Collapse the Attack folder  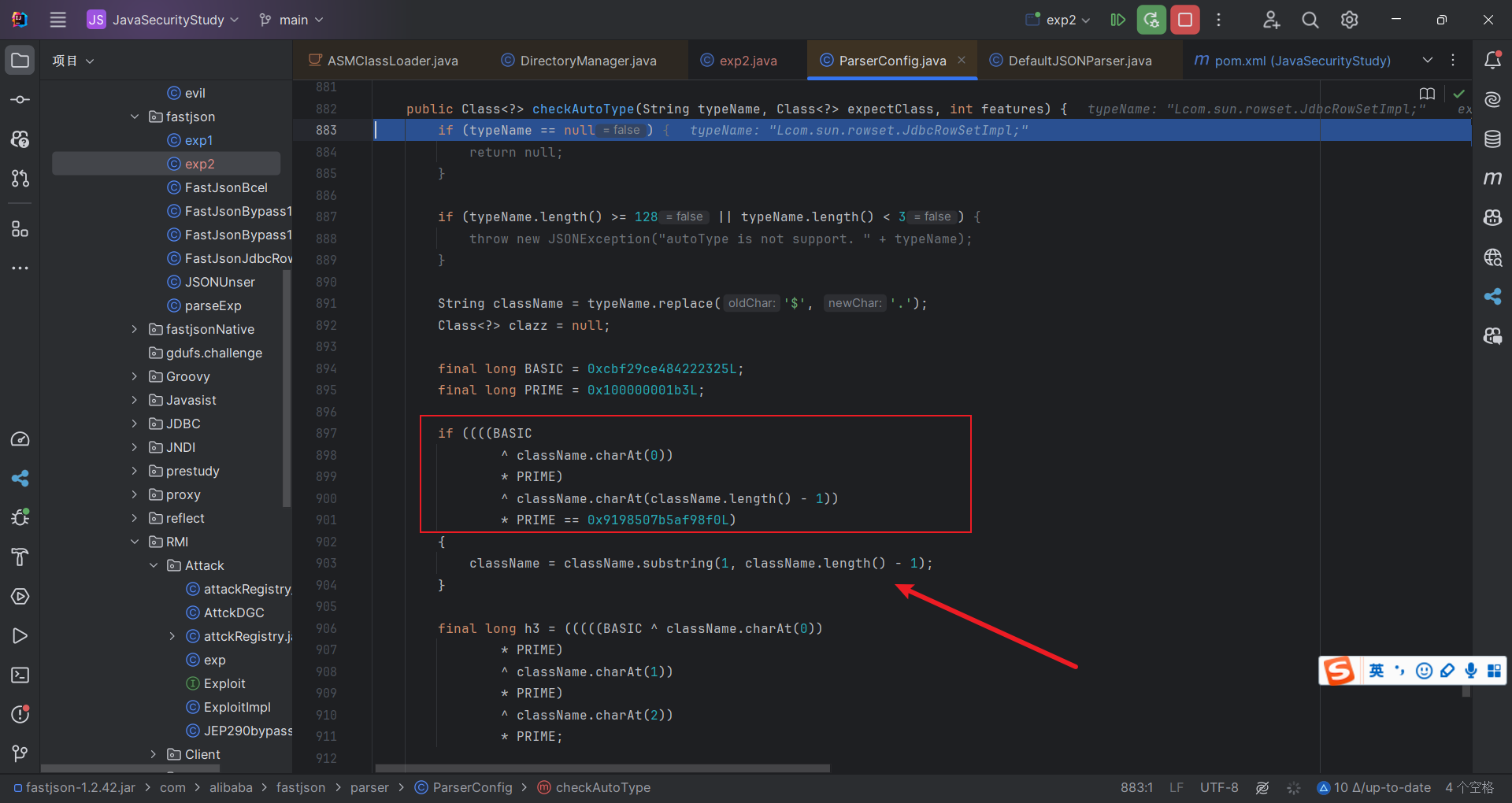(x=154, y=565)
